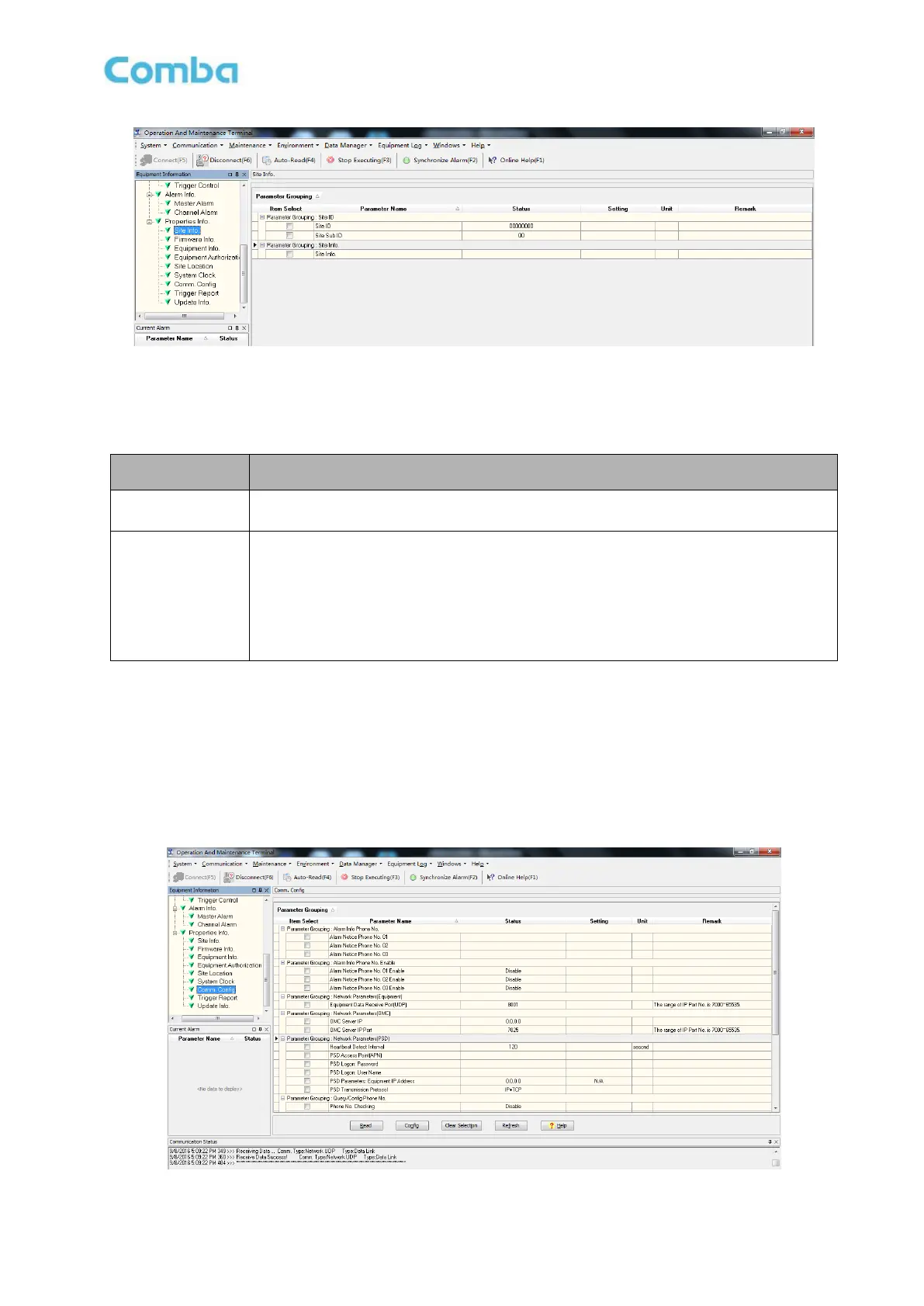Click the Comba logo at page top
The image size is (924, 1306).
click(x=171, y=71)
